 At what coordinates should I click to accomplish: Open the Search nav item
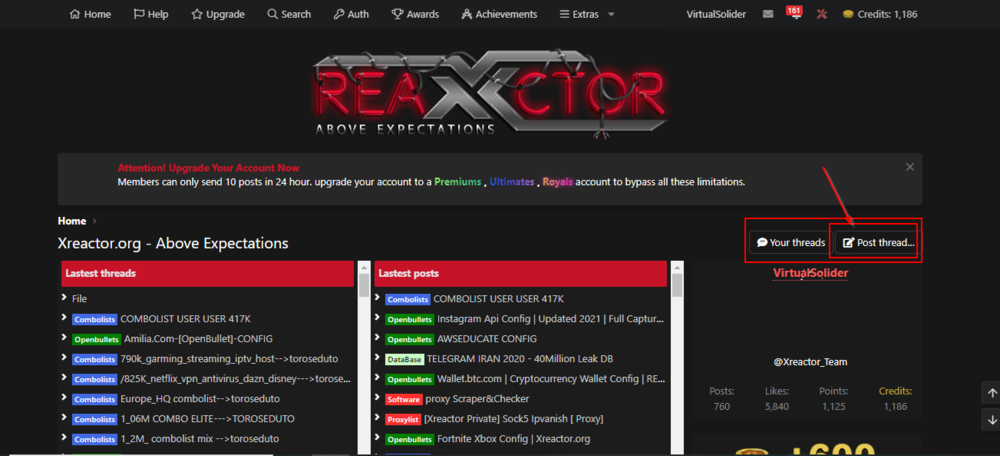click(x=289, y=14)
